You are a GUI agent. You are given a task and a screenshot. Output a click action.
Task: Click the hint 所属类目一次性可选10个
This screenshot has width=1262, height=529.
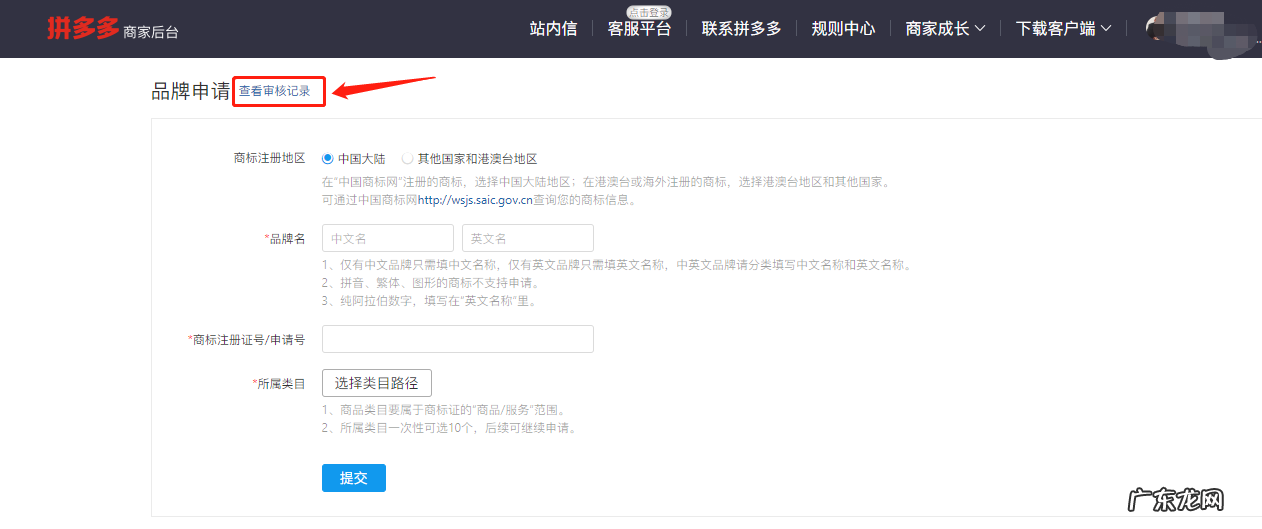point(449,428)
